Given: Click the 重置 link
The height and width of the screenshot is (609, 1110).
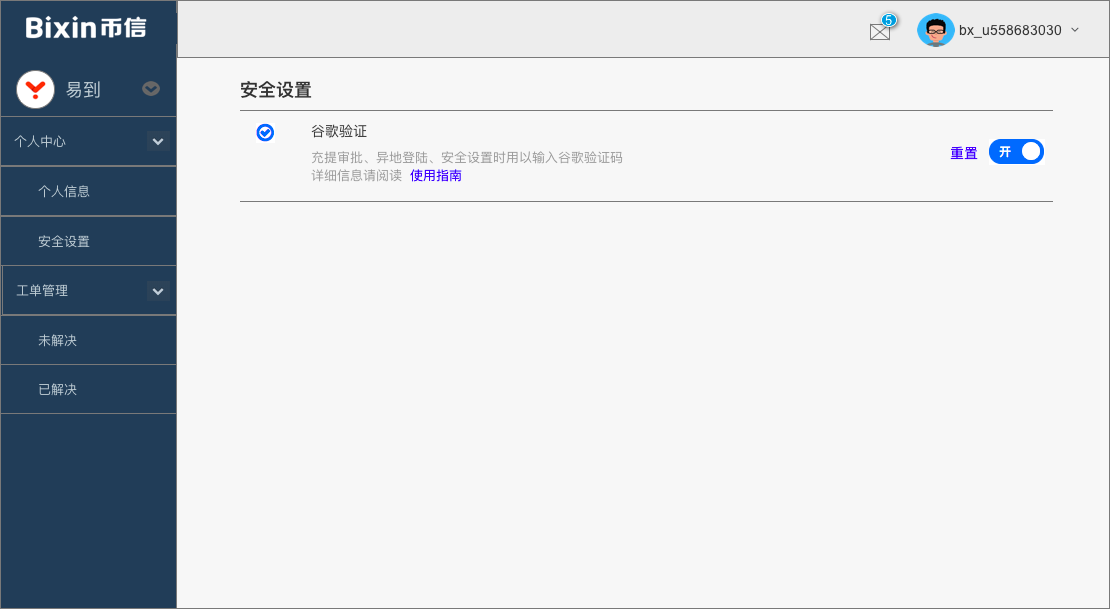Looking at the screenshot, I should click(964, 153).
